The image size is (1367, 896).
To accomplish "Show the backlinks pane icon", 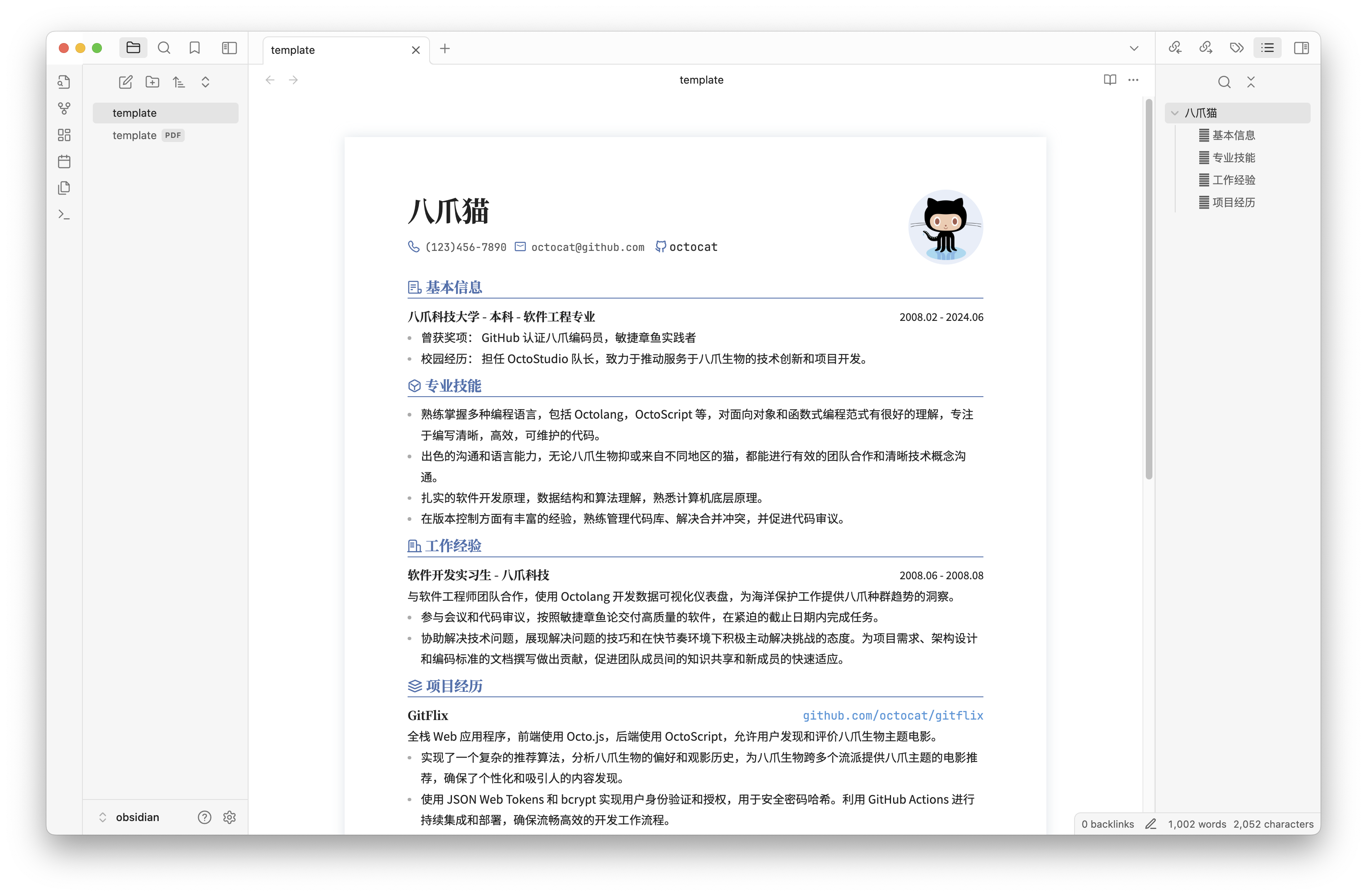I will (1175, 48).
